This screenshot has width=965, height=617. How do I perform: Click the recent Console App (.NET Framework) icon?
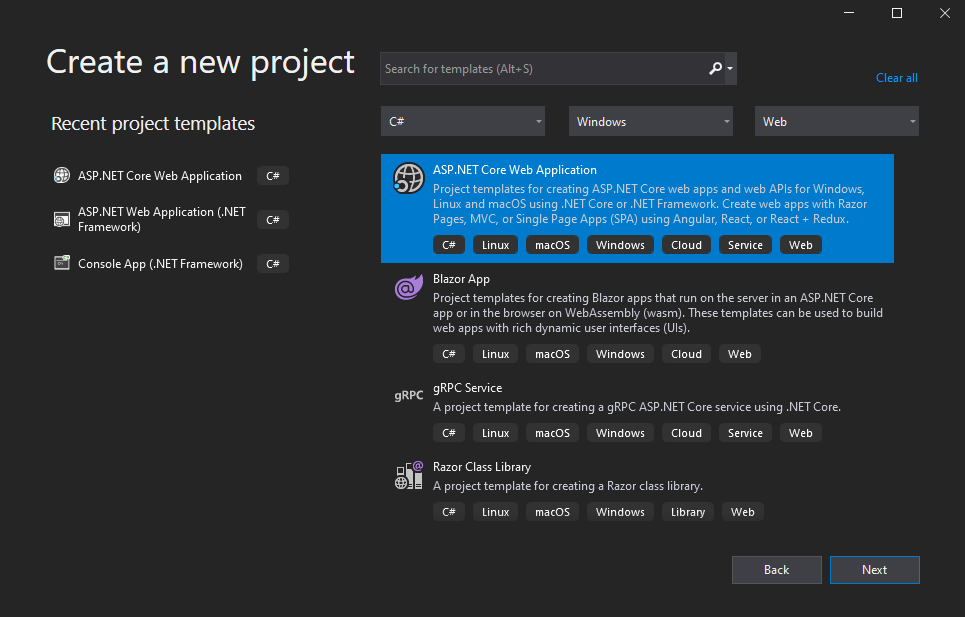point(62,263)
